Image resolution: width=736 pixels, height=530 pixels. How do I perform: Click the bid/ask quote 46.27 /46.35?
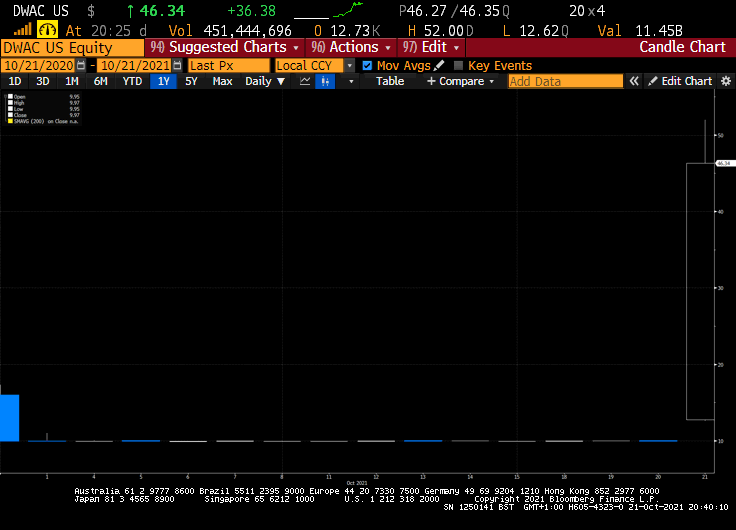pos(452,11)
